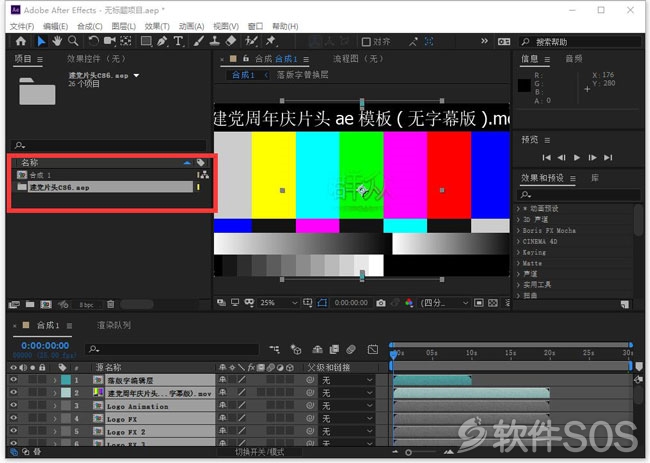Select the Roto Brush tool

coord(251,41)
